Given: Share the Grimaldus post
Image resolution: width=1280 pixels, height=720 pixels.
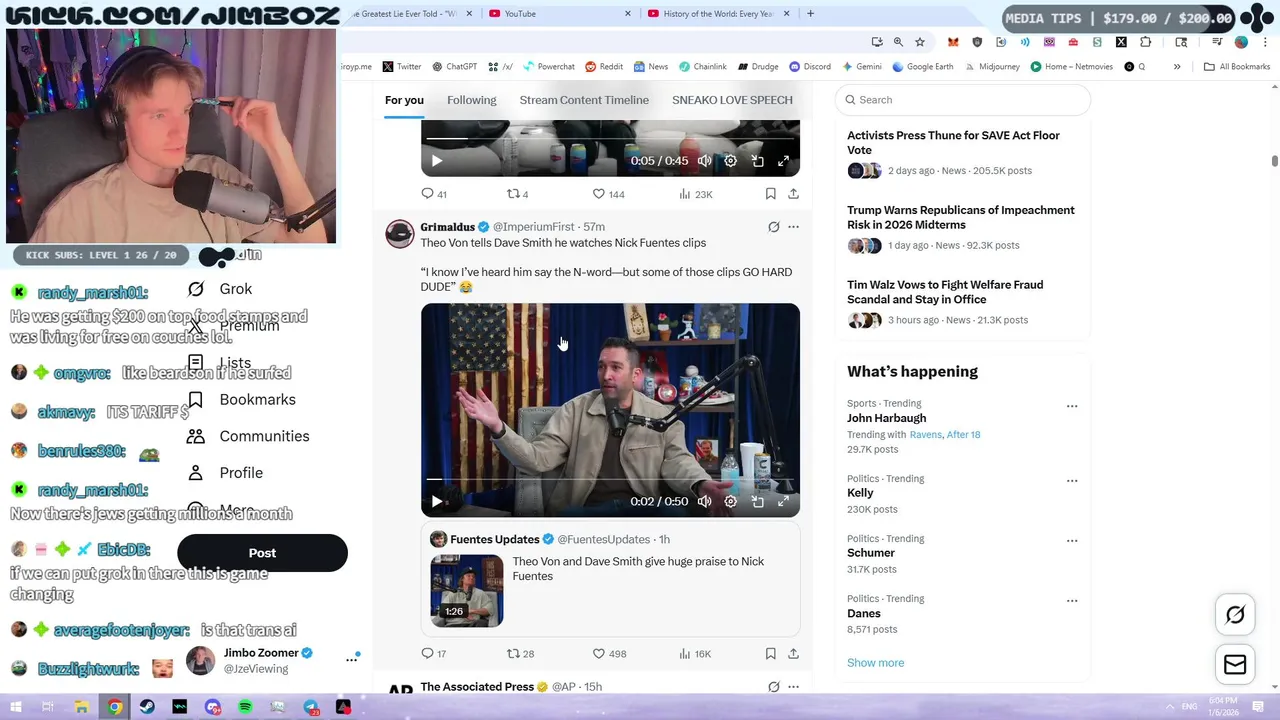Looking at the screenshot, I should point(793,653).
